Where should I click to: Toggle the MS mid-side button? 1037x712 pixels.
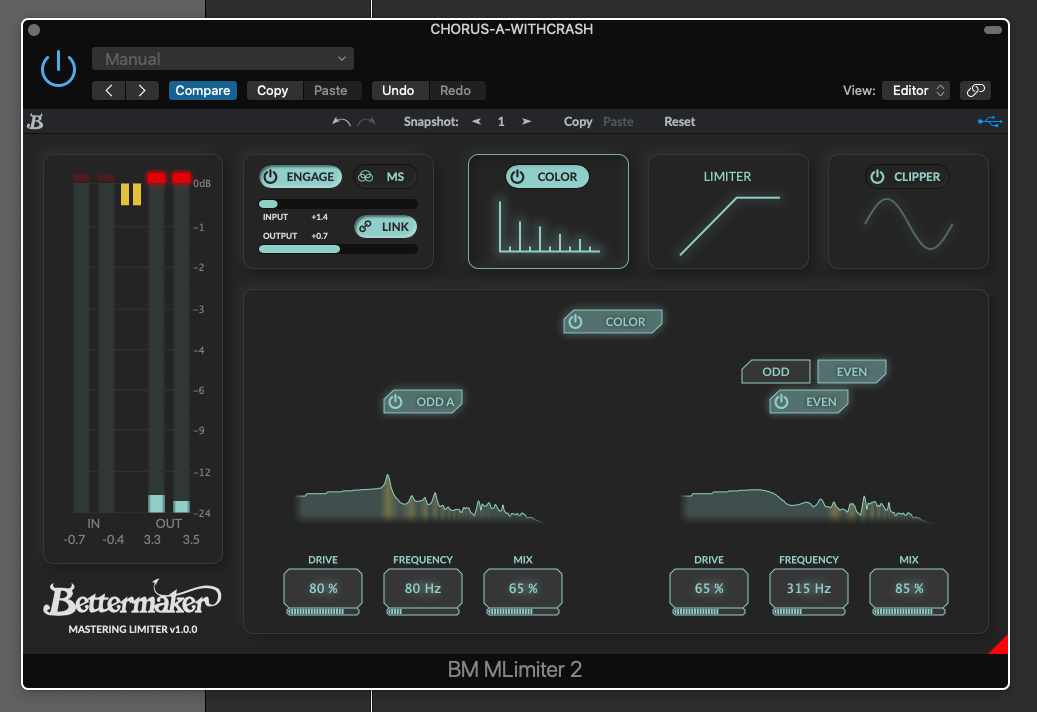click(385, 177)
